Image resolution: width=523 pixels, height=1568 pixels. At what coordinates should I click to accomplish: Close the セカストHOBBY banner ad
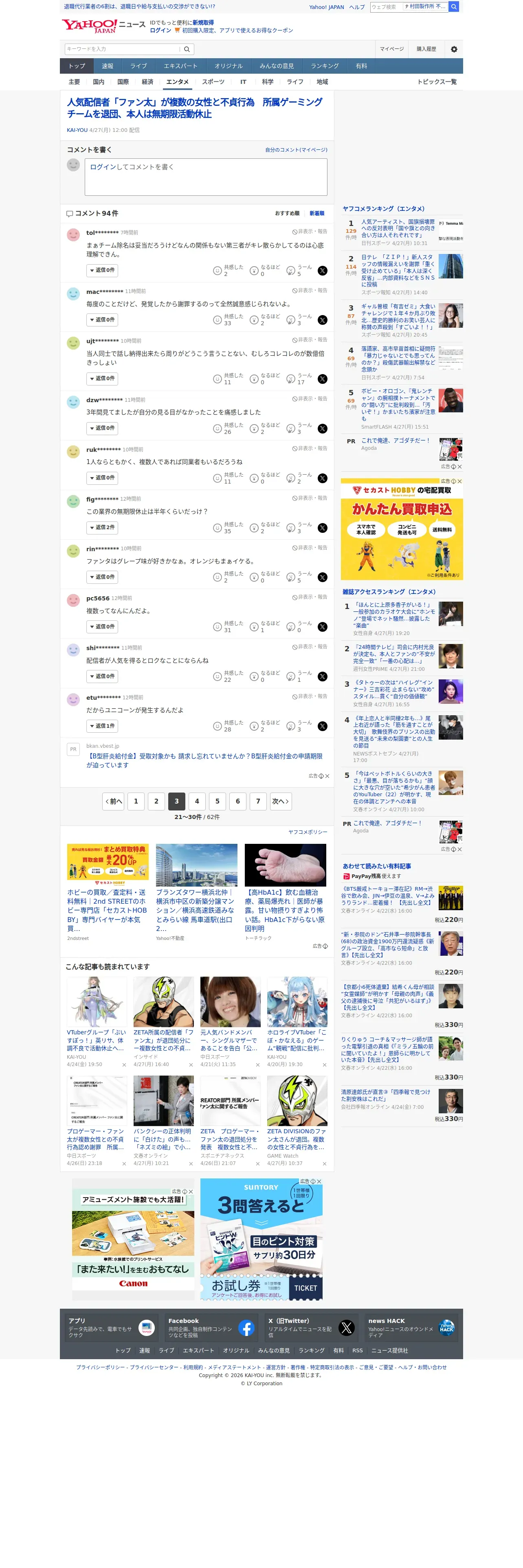coord(460,482)
